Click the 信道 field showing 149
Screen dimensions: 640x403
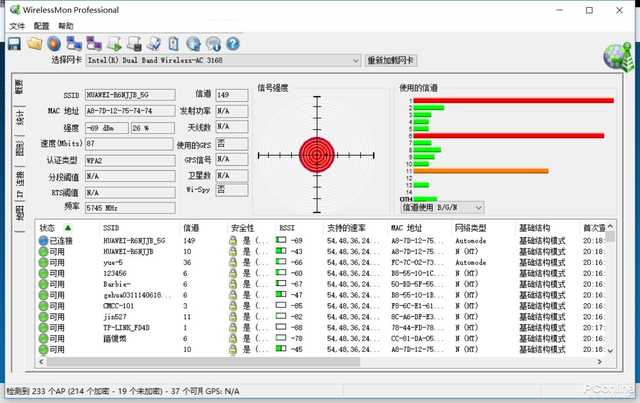[x=232, y=95]
